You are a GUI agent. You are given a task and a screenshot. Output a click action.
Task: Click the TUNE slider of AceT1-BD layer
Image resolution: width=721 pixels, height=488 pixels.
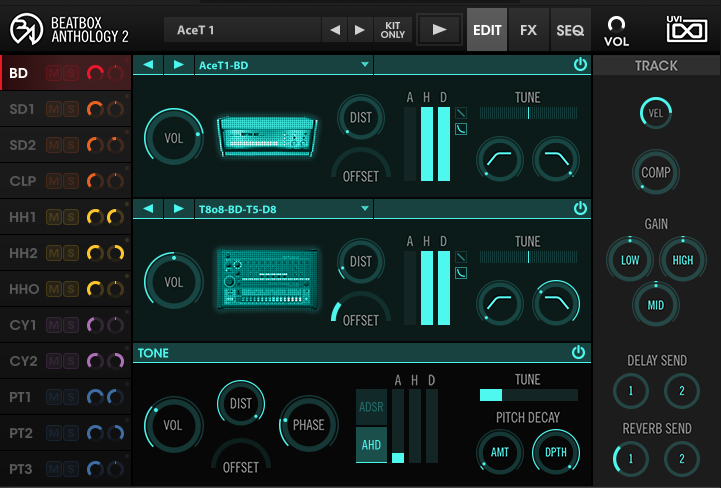pyautogui.click(x=528, y=113)
